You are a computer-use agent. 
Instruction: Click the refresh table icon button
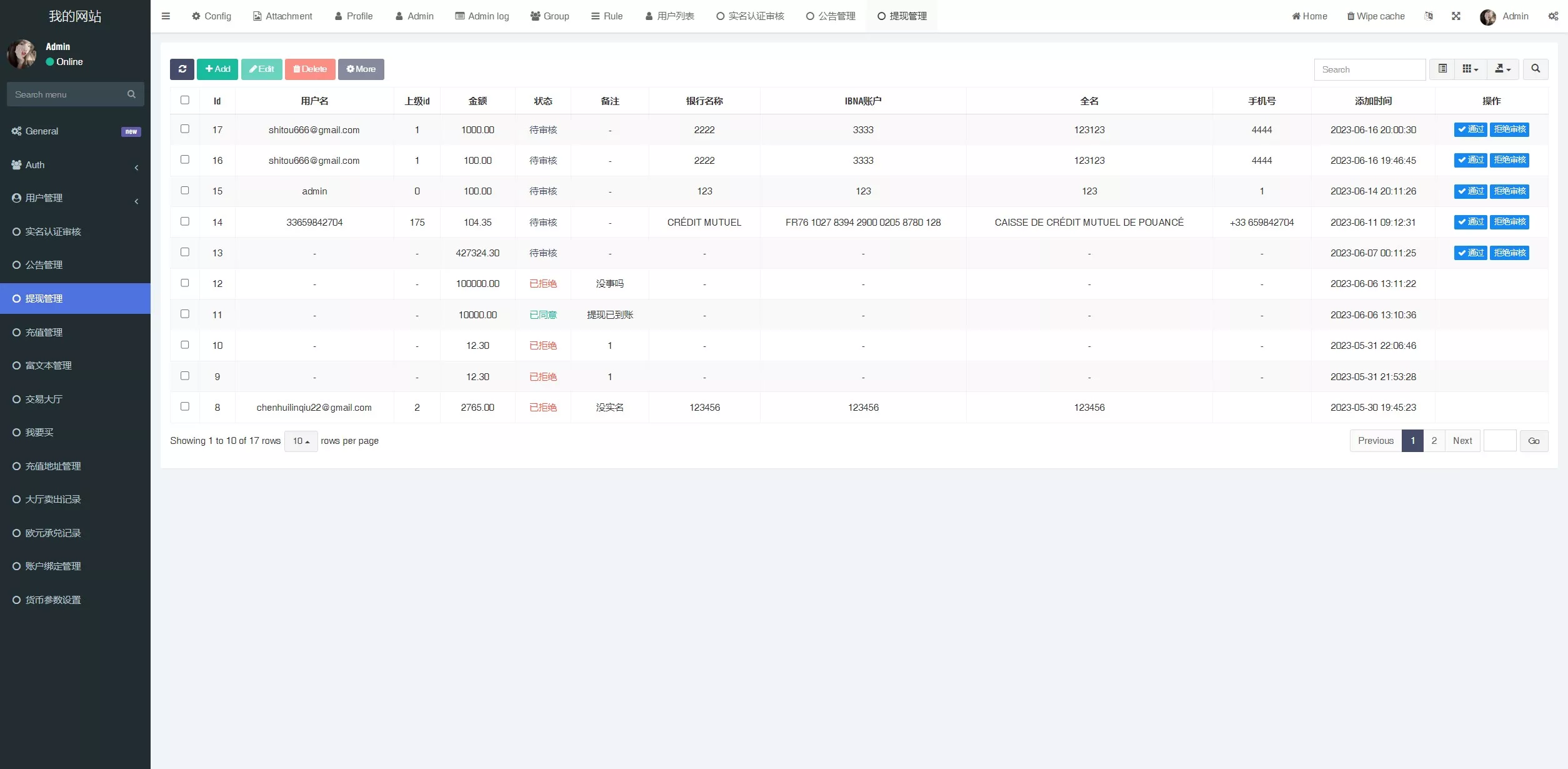(182, 69)
